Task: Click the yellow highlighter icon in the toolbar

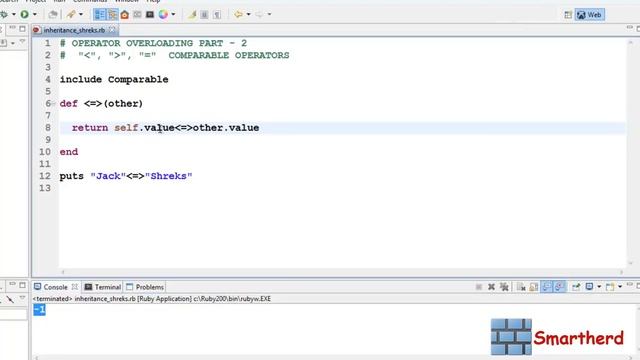Action: click(x=192, y=15)
